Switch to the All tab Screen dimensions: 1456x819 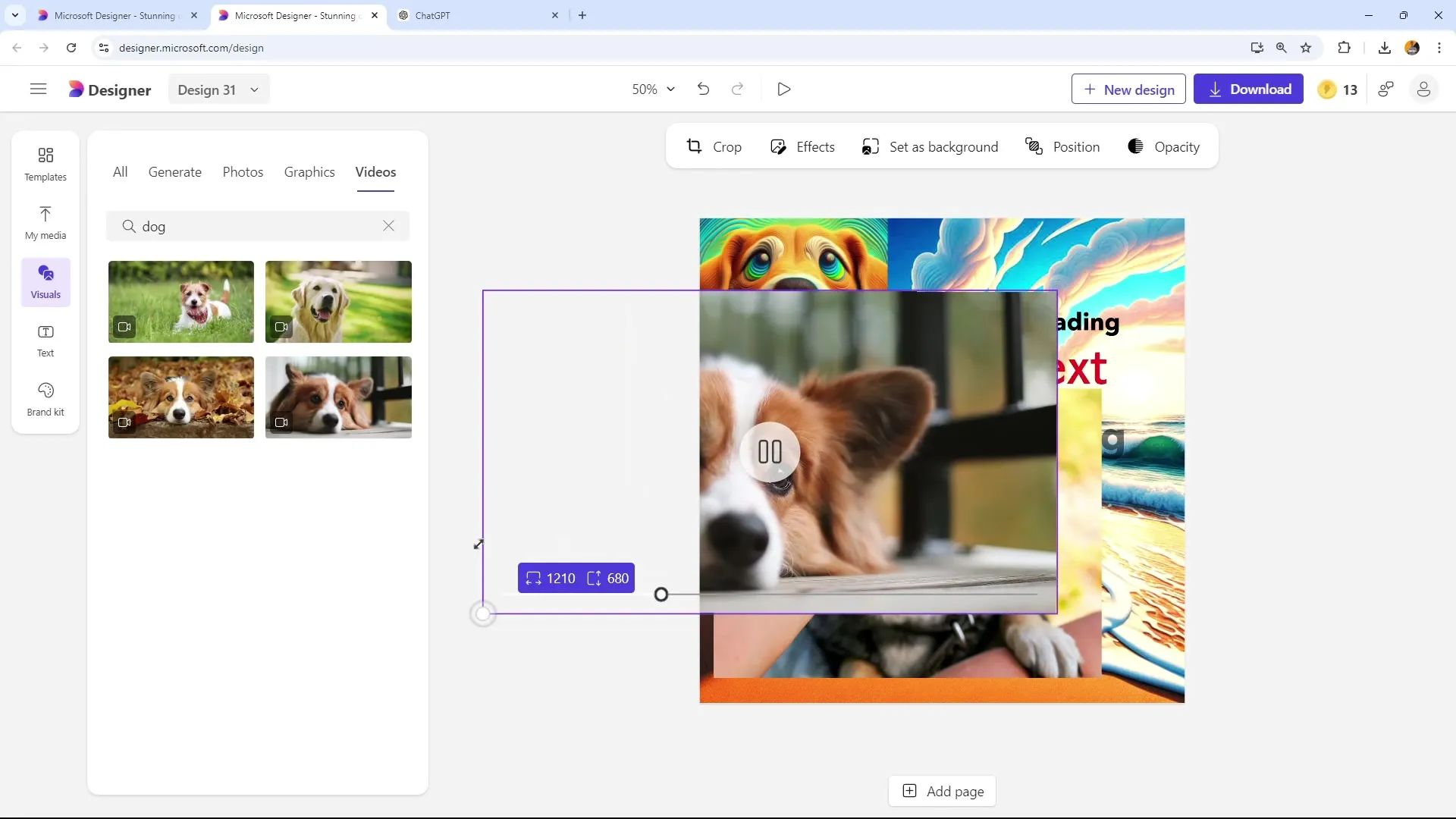click(120, 172)
